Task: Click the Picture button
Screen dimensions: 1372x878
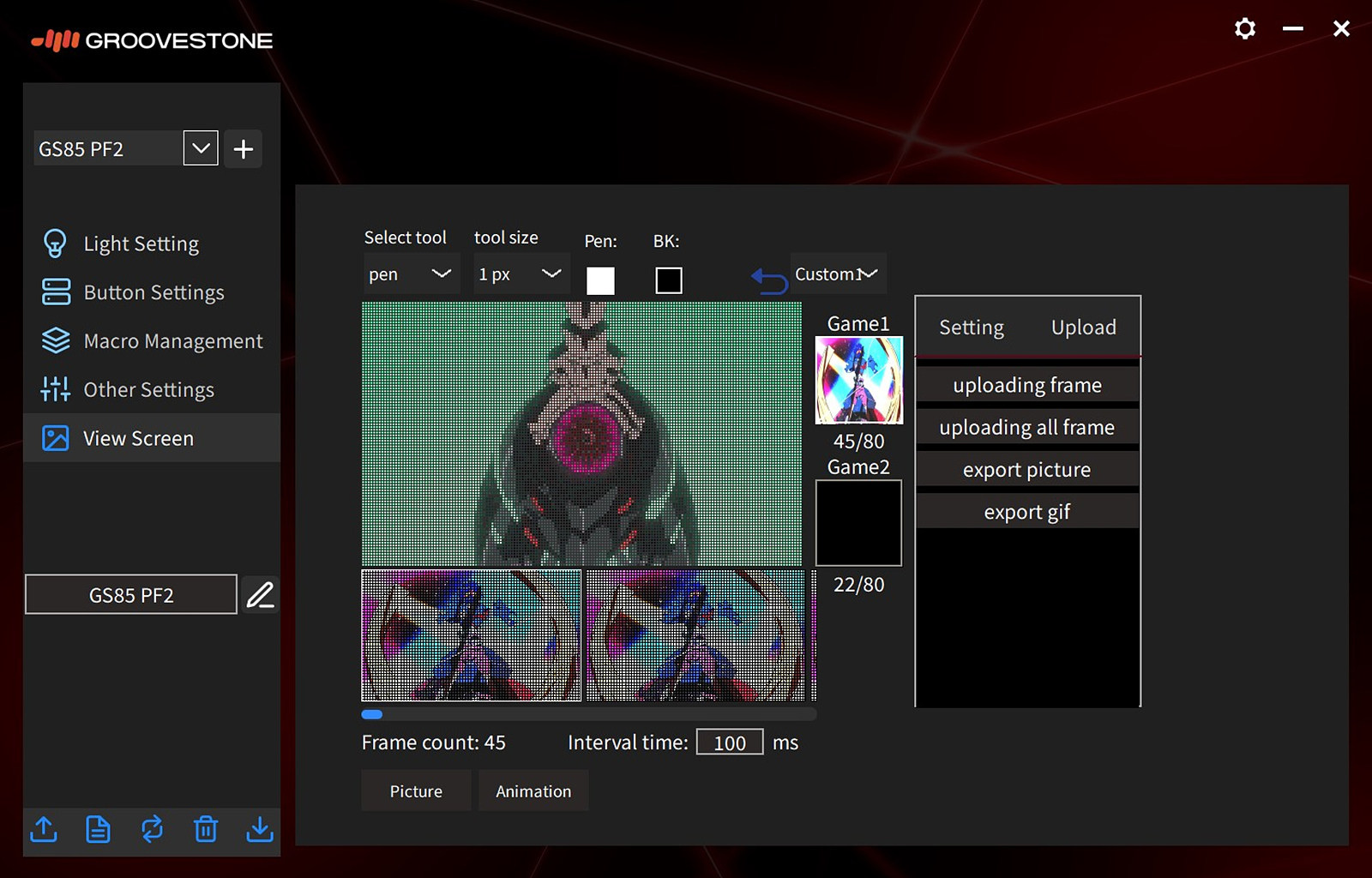Action: (x=416, y=791)
